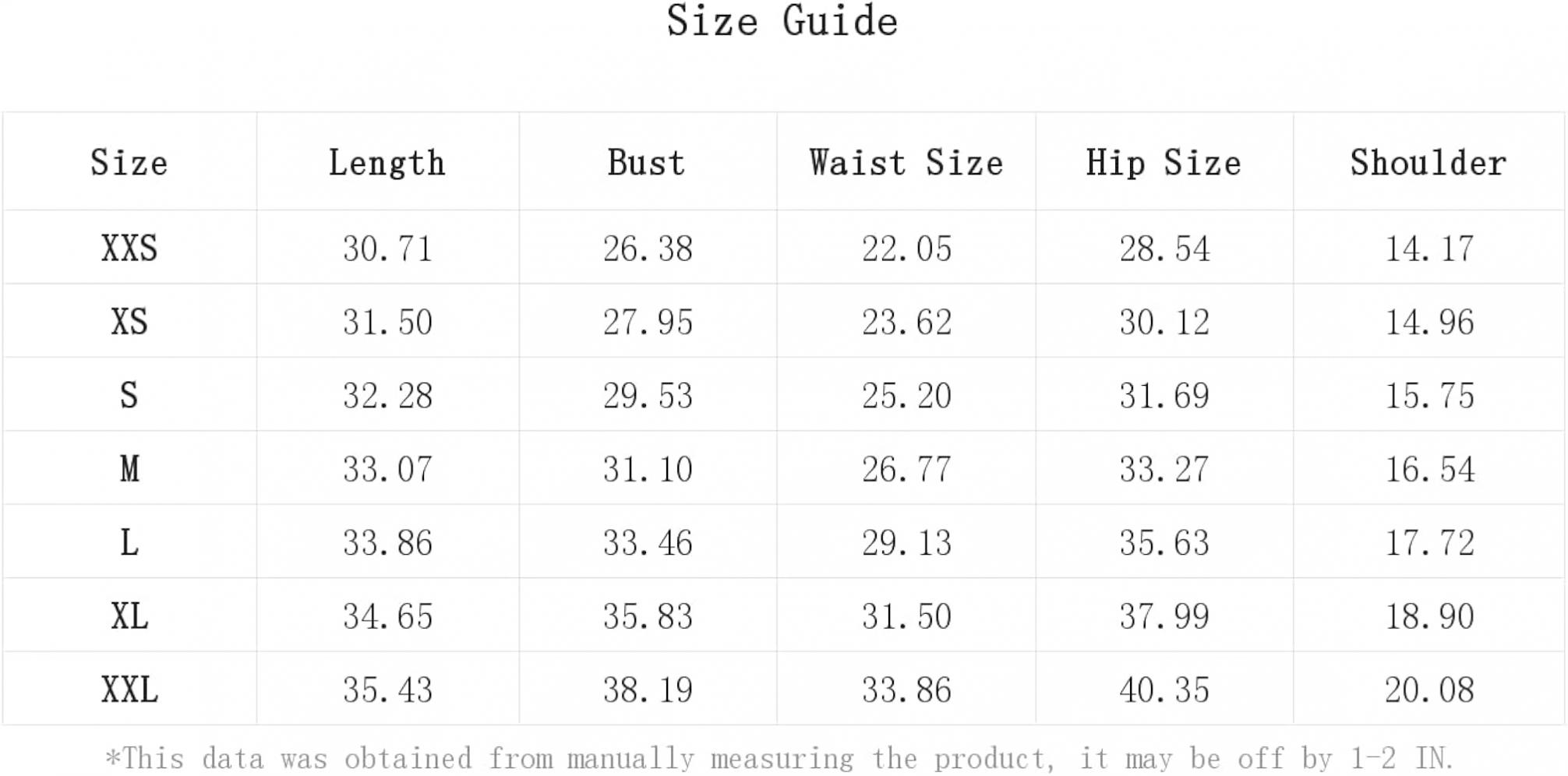Viewport: 1568px width, 776px height.
Task: Select bust value 38.19 for XXL
Action: tap(648, 690)
